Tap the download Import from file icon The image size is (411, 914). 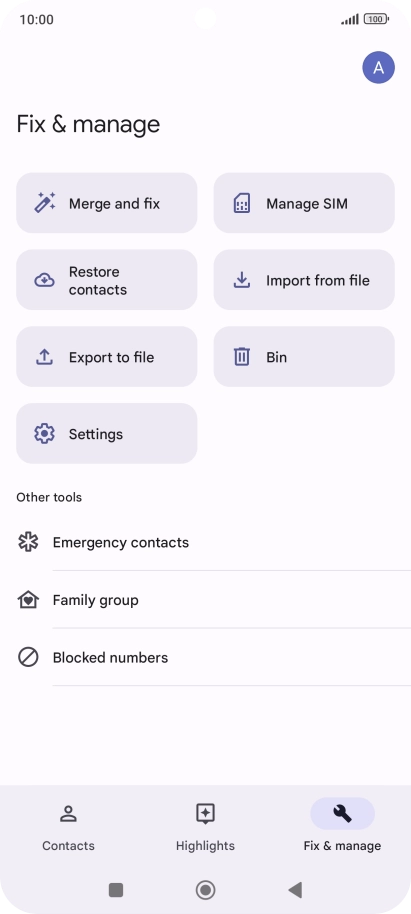242,280
